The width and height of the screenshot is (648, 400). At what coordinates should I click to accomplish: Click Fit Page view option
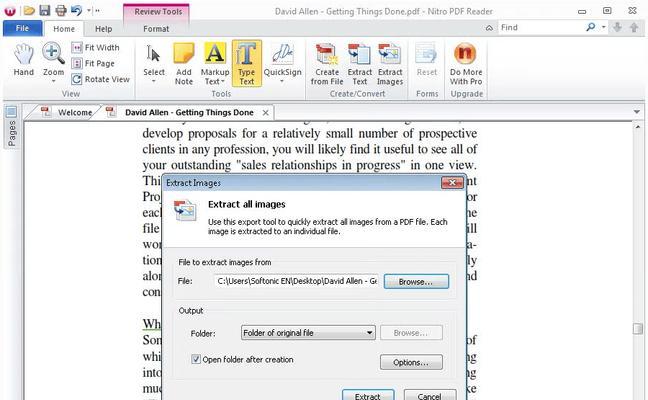click(x=93, y=63)
